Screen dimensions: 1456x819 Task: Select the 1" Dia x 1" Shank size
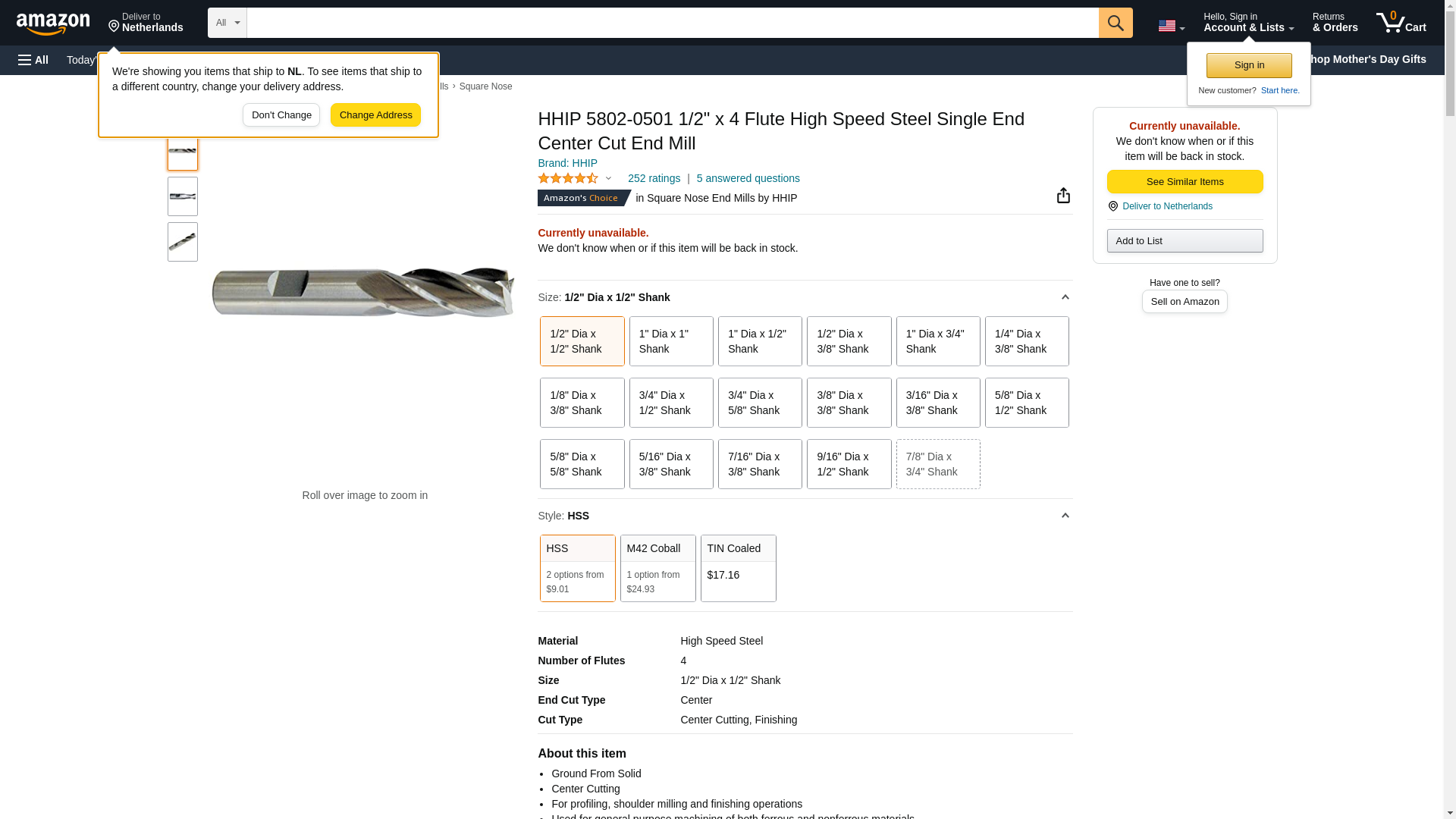670,341
